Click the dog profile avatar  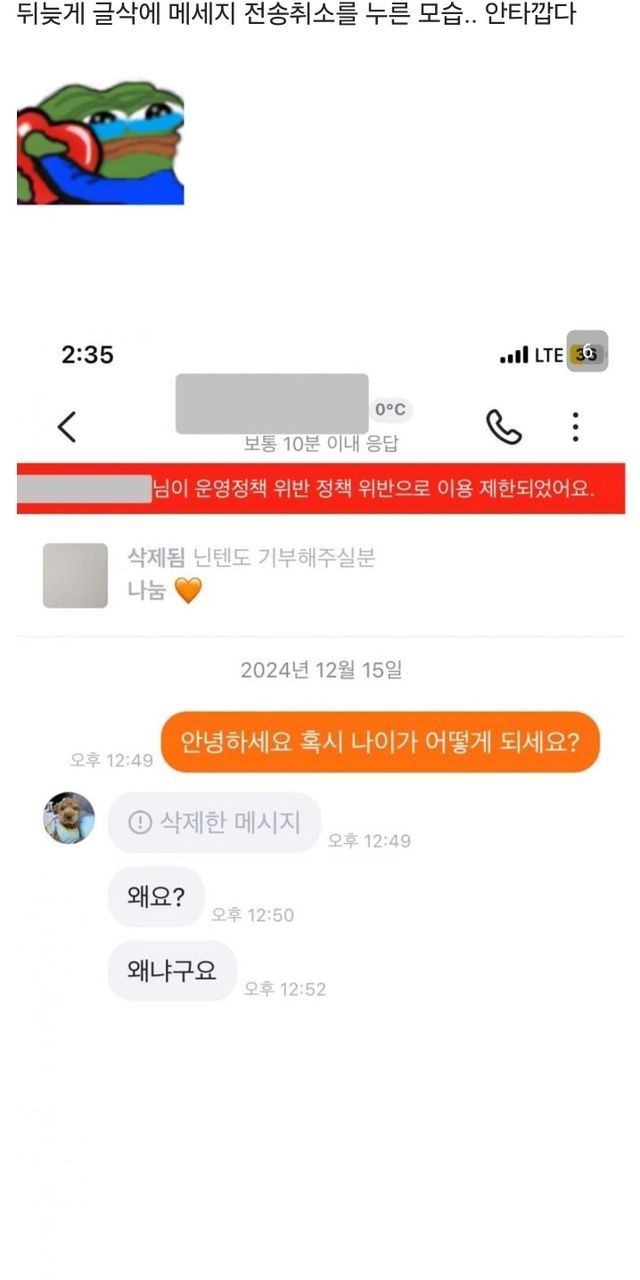tap(69, 818)
